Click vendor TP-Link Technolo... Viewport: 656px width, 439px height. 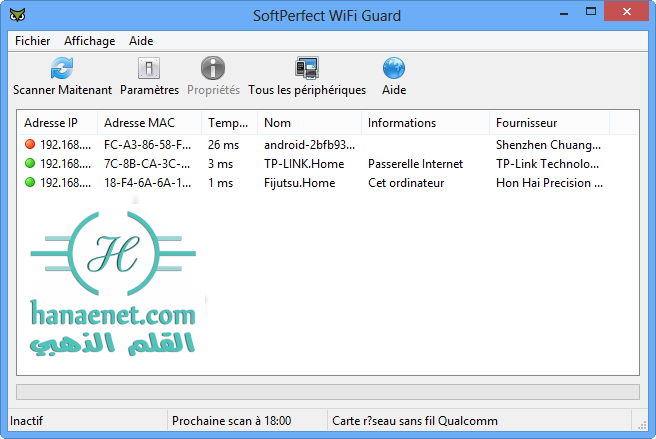547,164
